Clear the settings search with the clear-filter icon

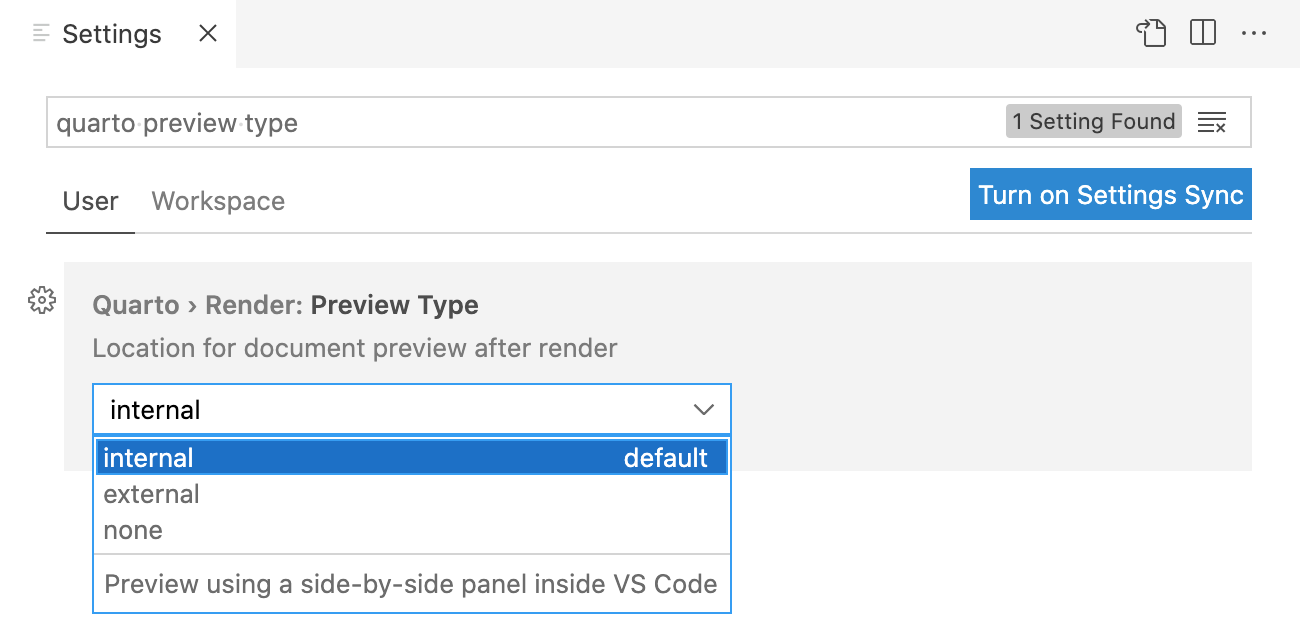coord(1212,121)
